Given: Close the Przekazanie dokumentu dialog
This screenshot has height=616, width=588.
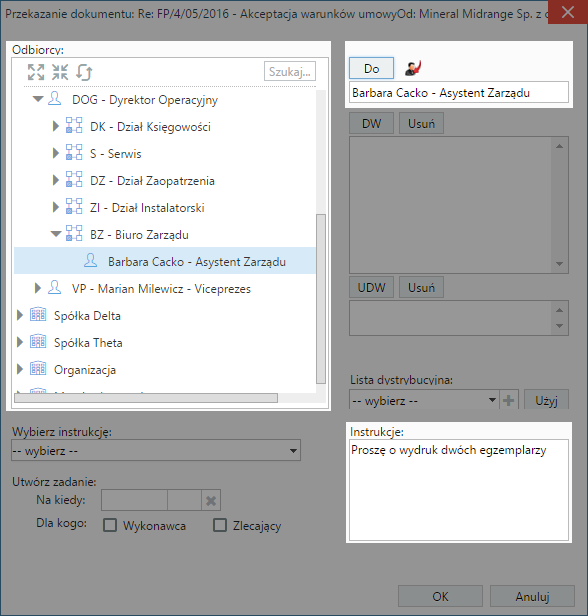Looking at the screenshot, I should pos(568,12).
